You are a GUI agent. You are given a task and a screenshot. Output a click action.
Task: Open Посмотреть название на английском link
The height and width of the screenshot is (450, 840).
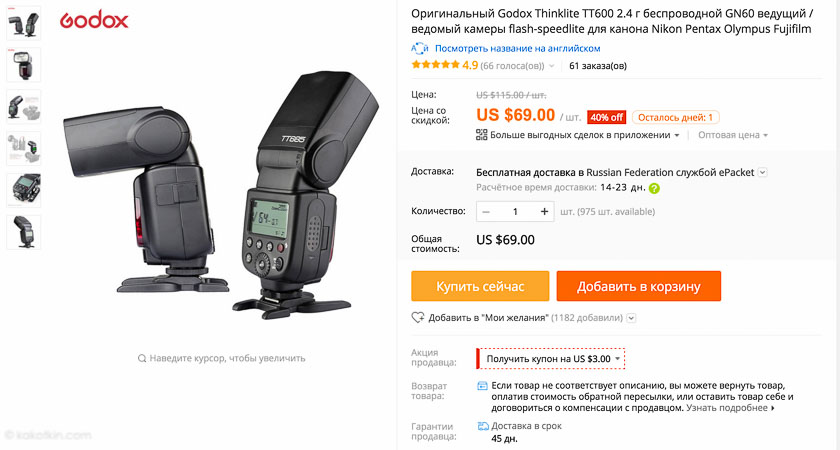(518, 48)
